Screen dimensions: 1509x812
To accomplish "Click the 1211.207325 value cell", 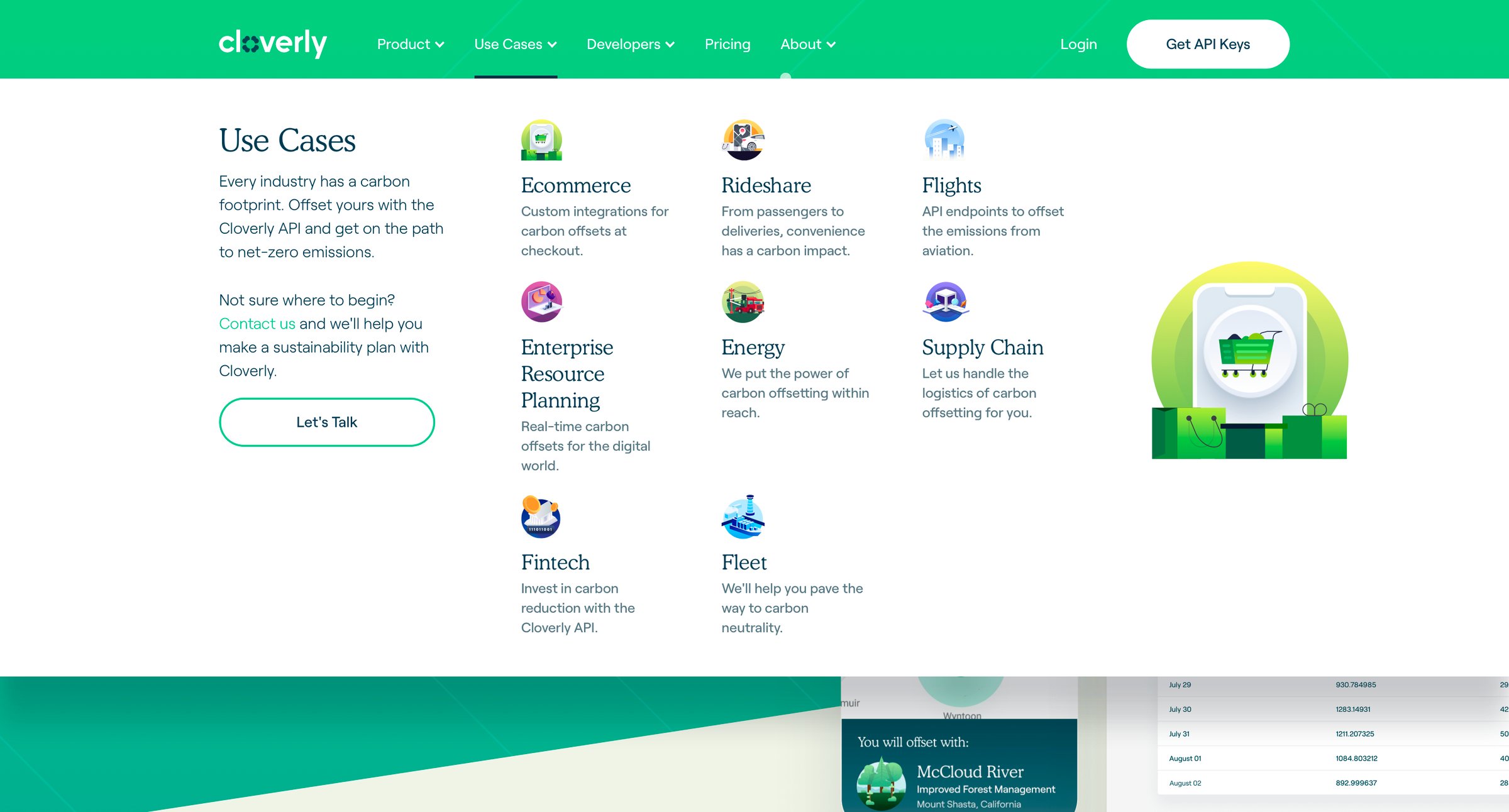I will [1355, 734].
